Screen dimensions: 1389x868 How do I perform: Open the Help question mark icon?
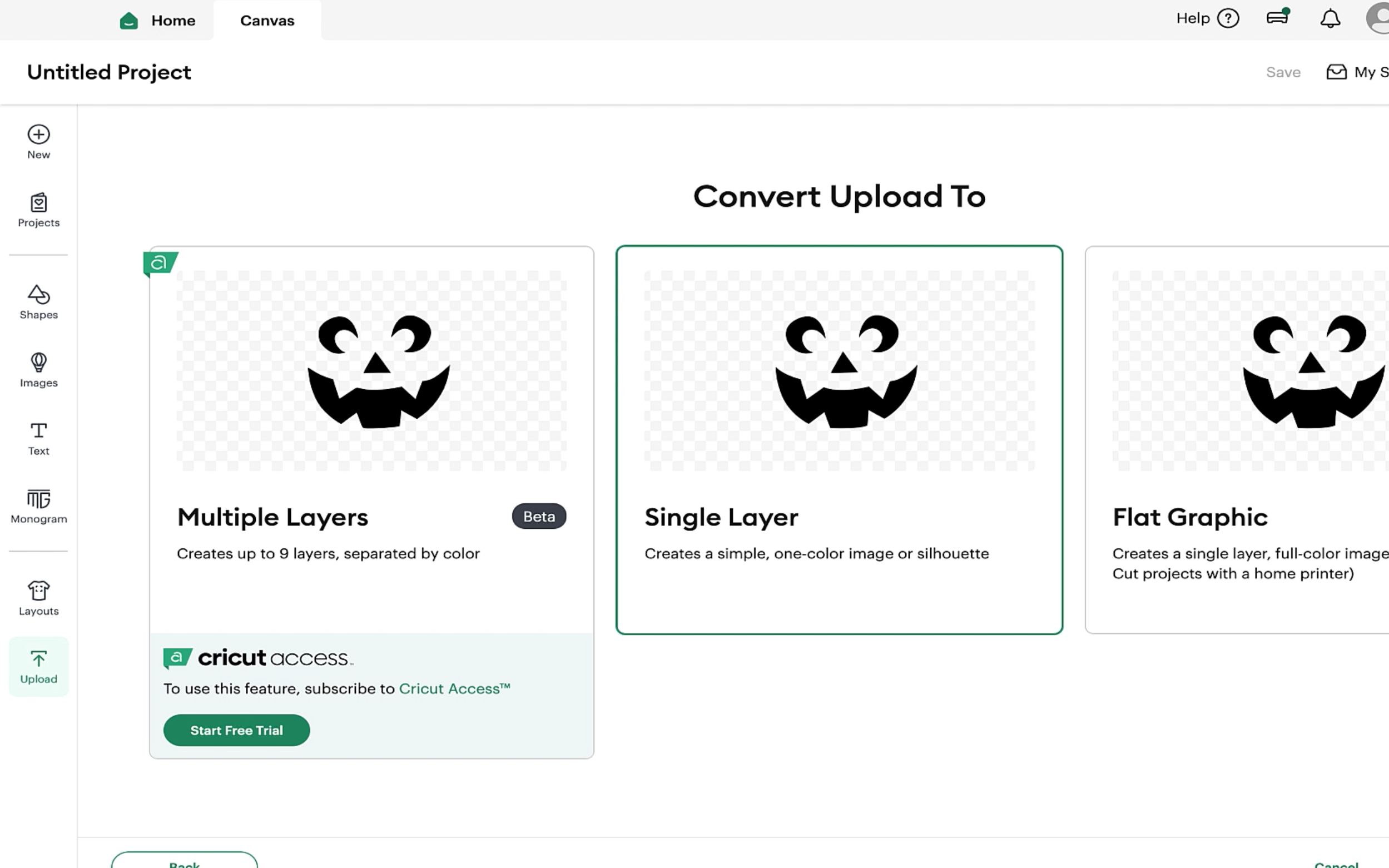(x=1228, y=18)
